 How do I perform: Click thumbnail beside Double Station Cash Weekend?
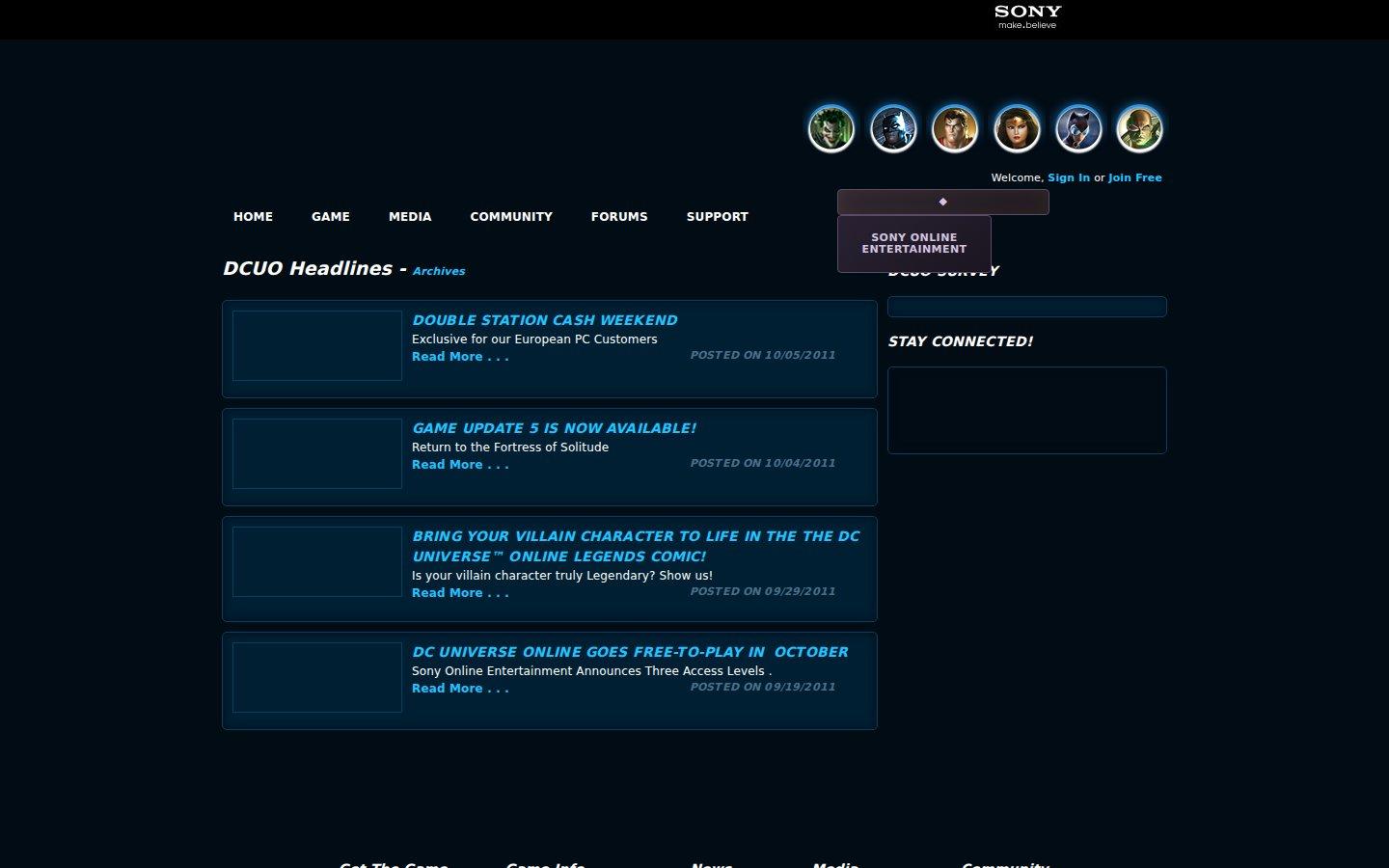coord(317,345)
